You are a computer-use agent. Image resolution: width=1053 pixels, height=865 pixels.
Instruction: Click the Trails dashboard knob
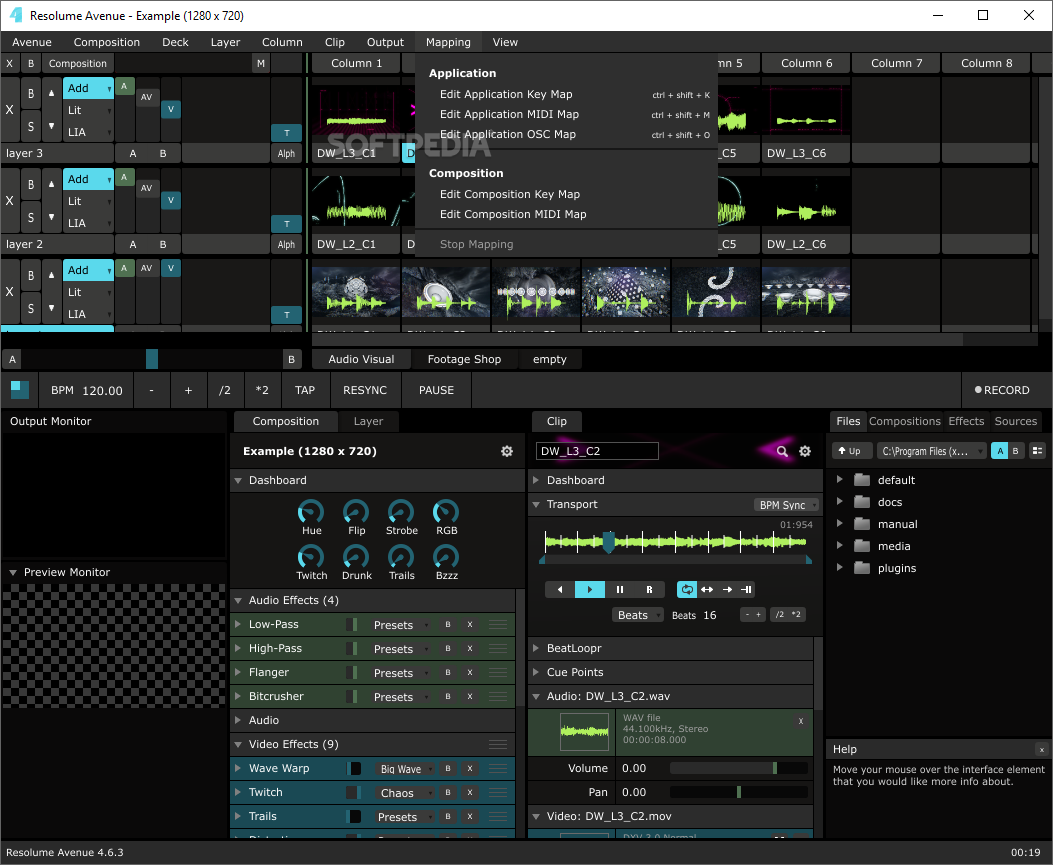point(401,557)
